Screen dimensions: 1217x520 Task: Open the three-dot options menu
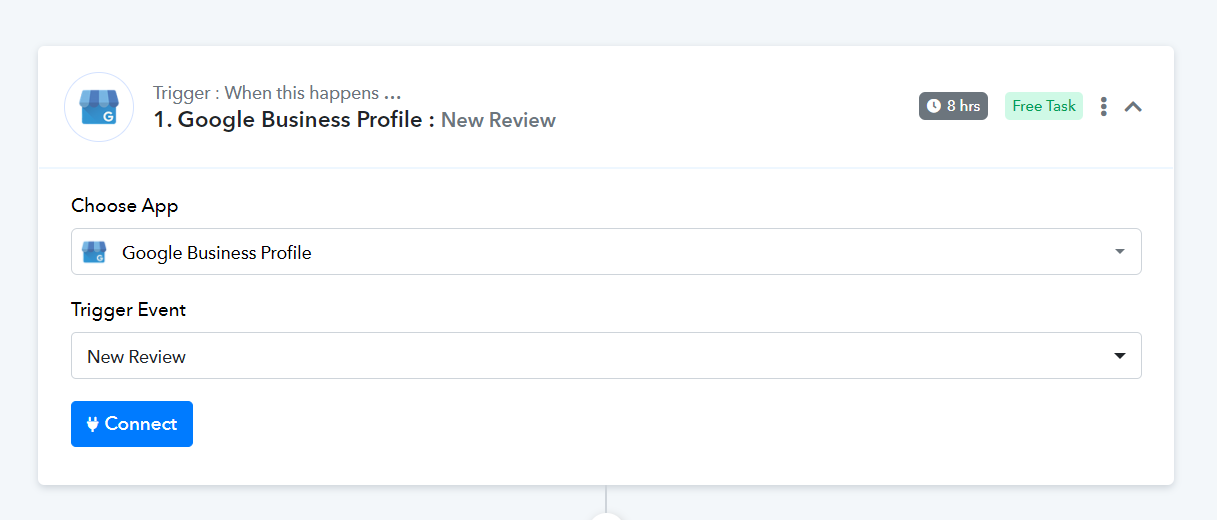point(1103,106)
